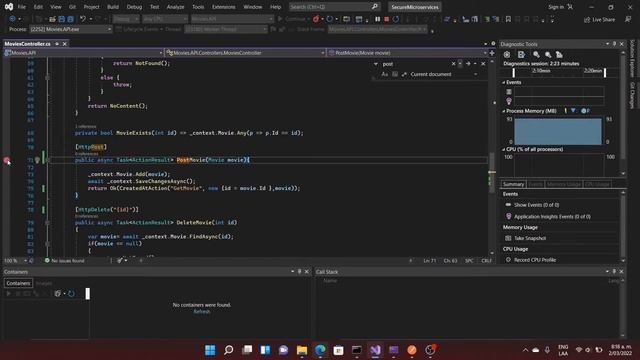The image size is (640, 360).
Task: Open File Explorer from taskbar
Action: [302, 350]
